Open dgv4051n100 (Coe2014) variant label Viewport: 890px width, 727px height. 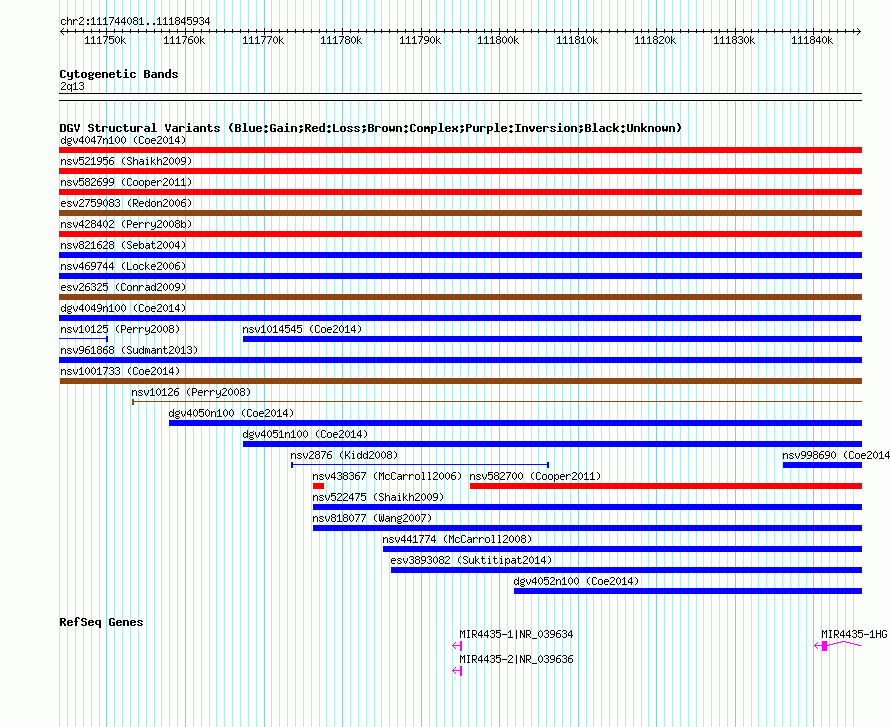tap(305, 434)
